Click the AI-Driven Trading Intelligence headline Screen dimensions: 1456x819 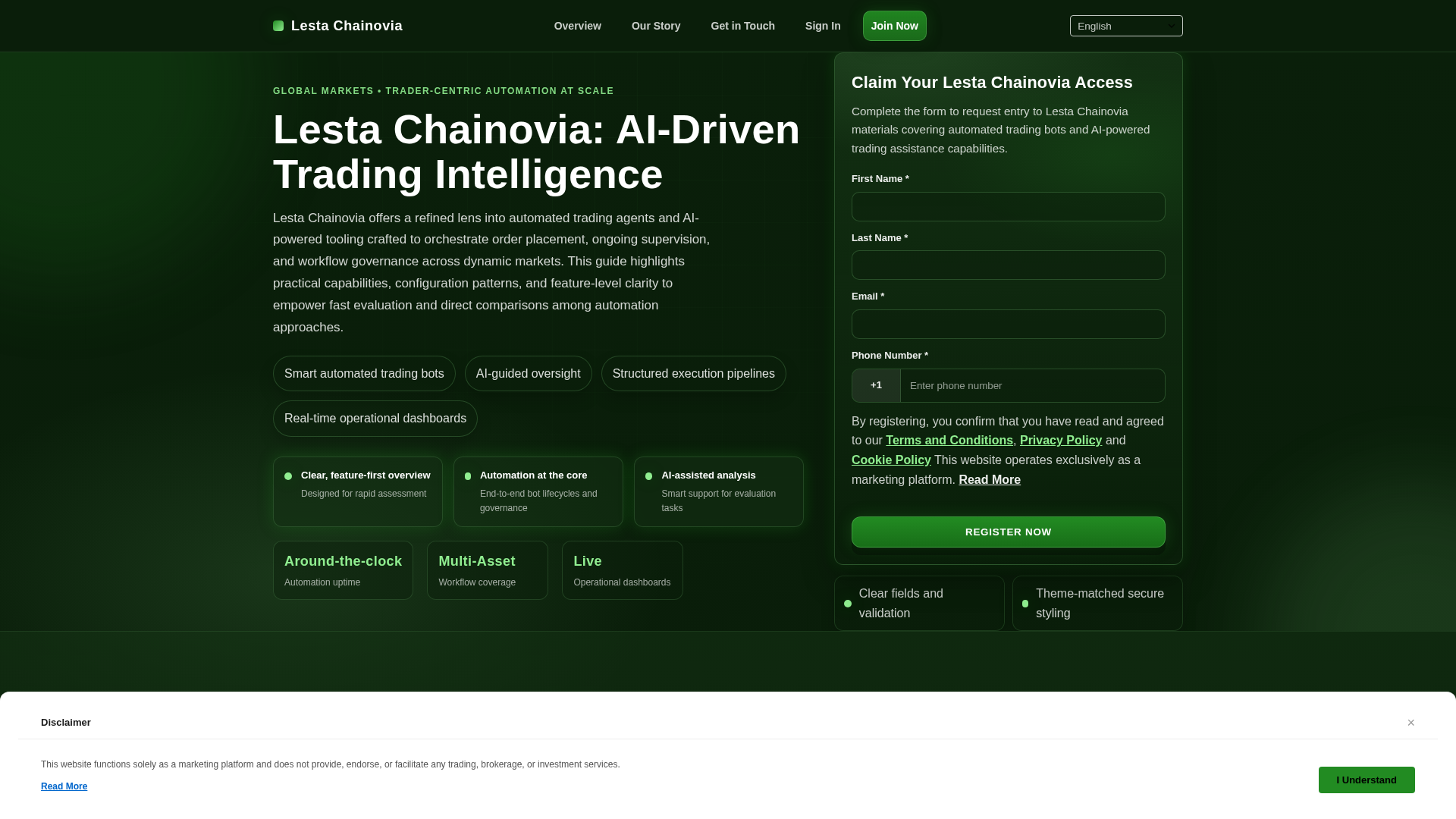click(x=536, y=152)
